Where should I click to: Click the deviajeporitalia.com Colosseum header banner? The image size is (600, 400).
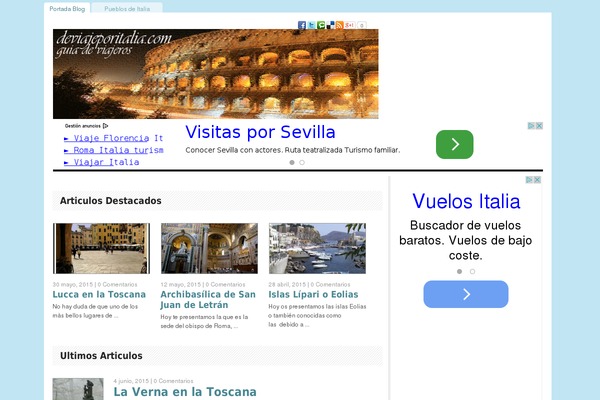point(215,74)
